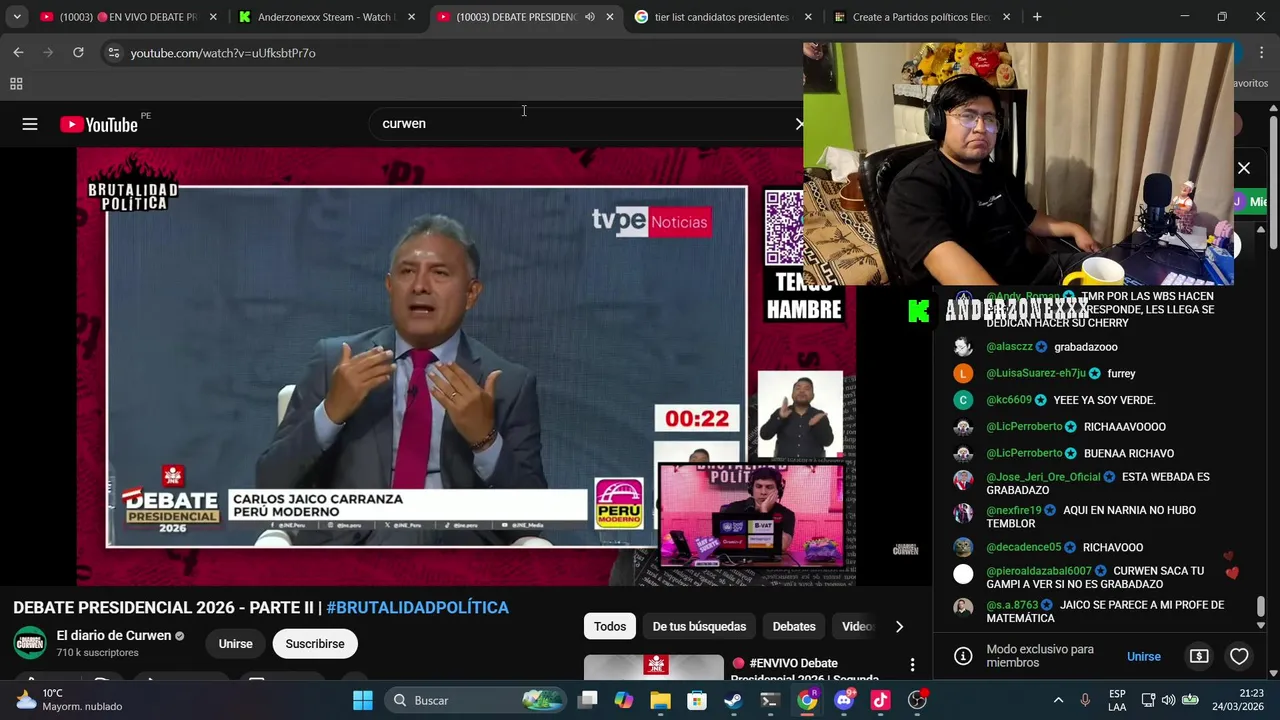Image resolution: width=1280 pixels, height=720 pixels.
Task: Select the Todos filter chip
Action: point(610,626)
